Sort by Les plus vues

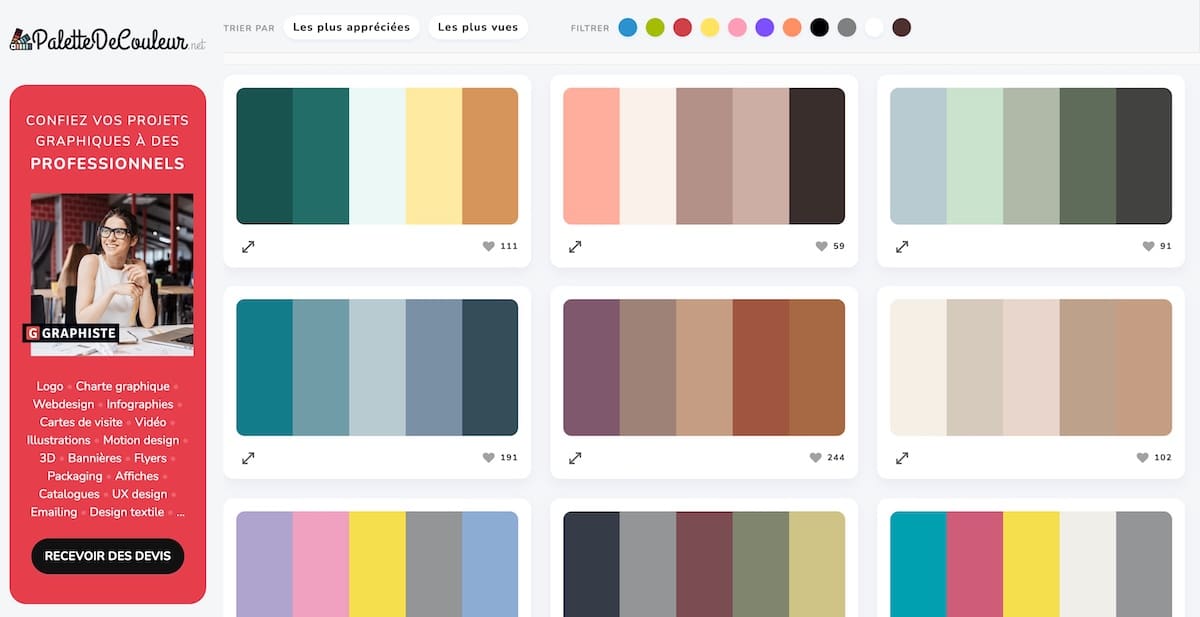[478, 27]
